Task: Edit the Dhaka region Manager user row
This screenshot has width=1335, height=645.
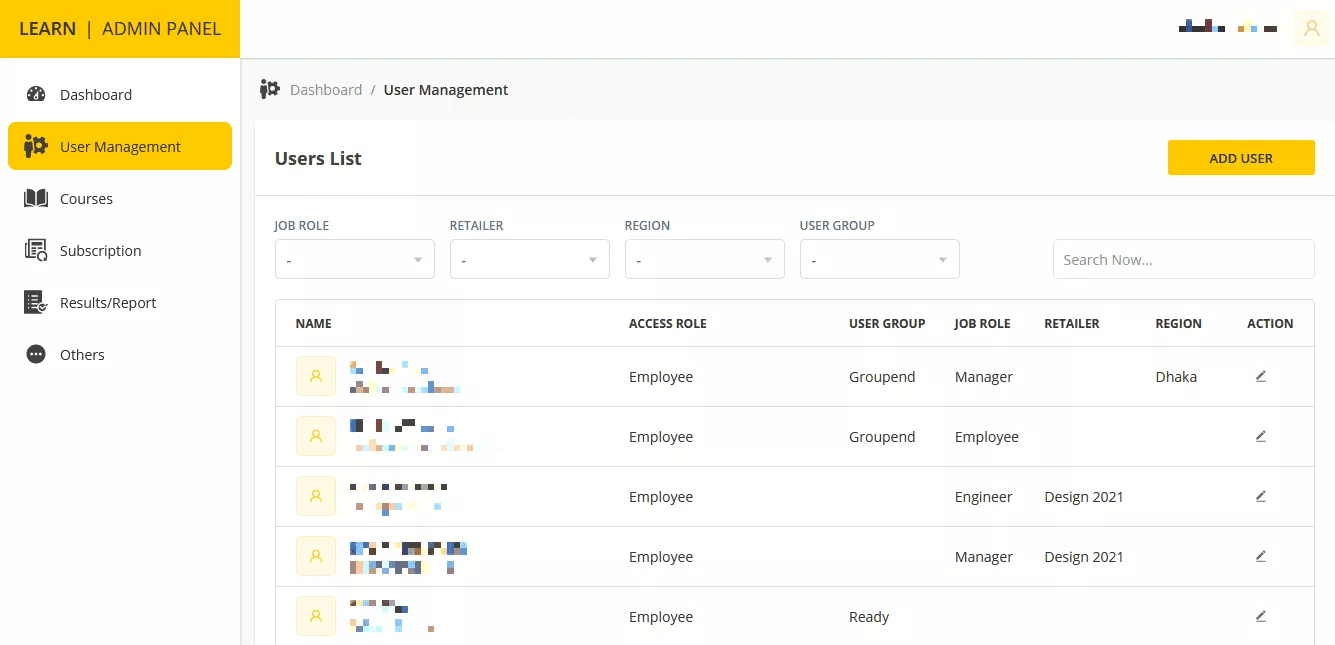Action: (x=1260, y=377)
